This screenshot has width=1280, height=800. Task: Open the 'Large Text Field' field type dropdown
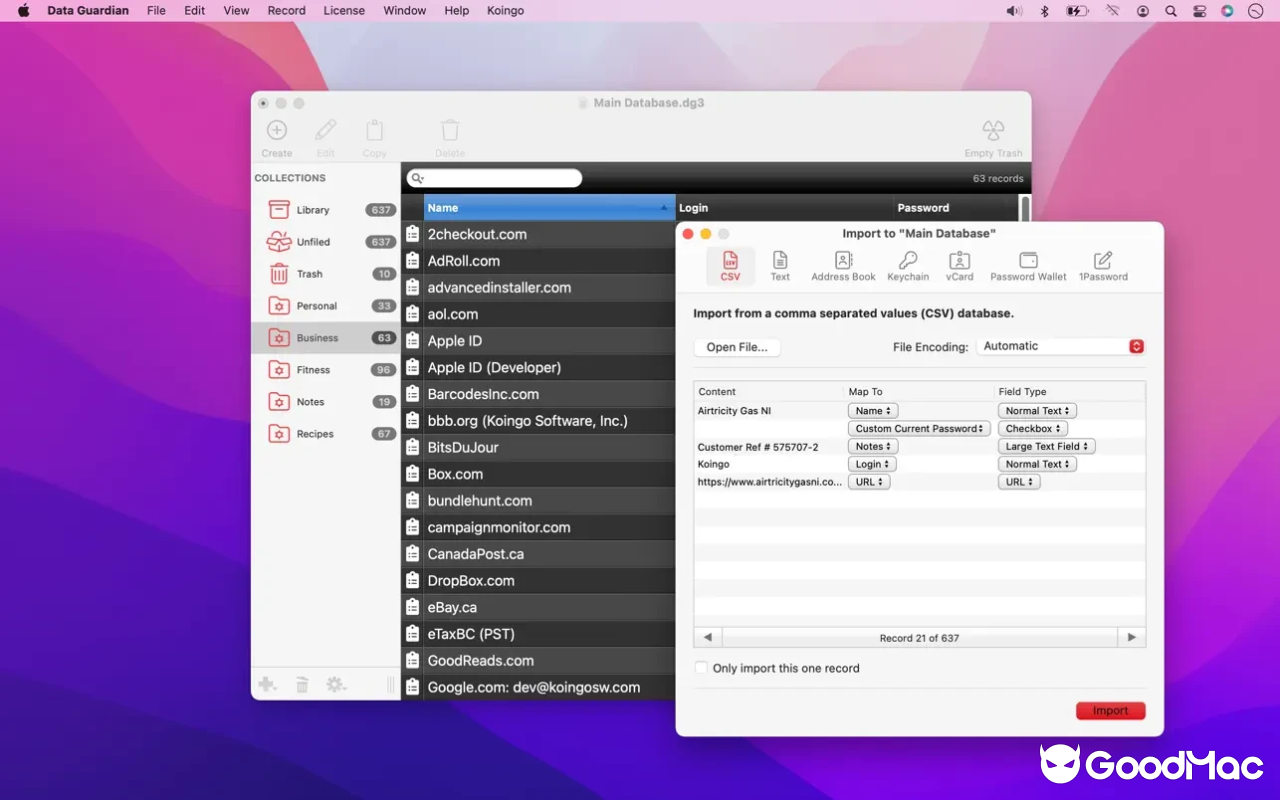pyautogui.click(x=1046, y=445)
